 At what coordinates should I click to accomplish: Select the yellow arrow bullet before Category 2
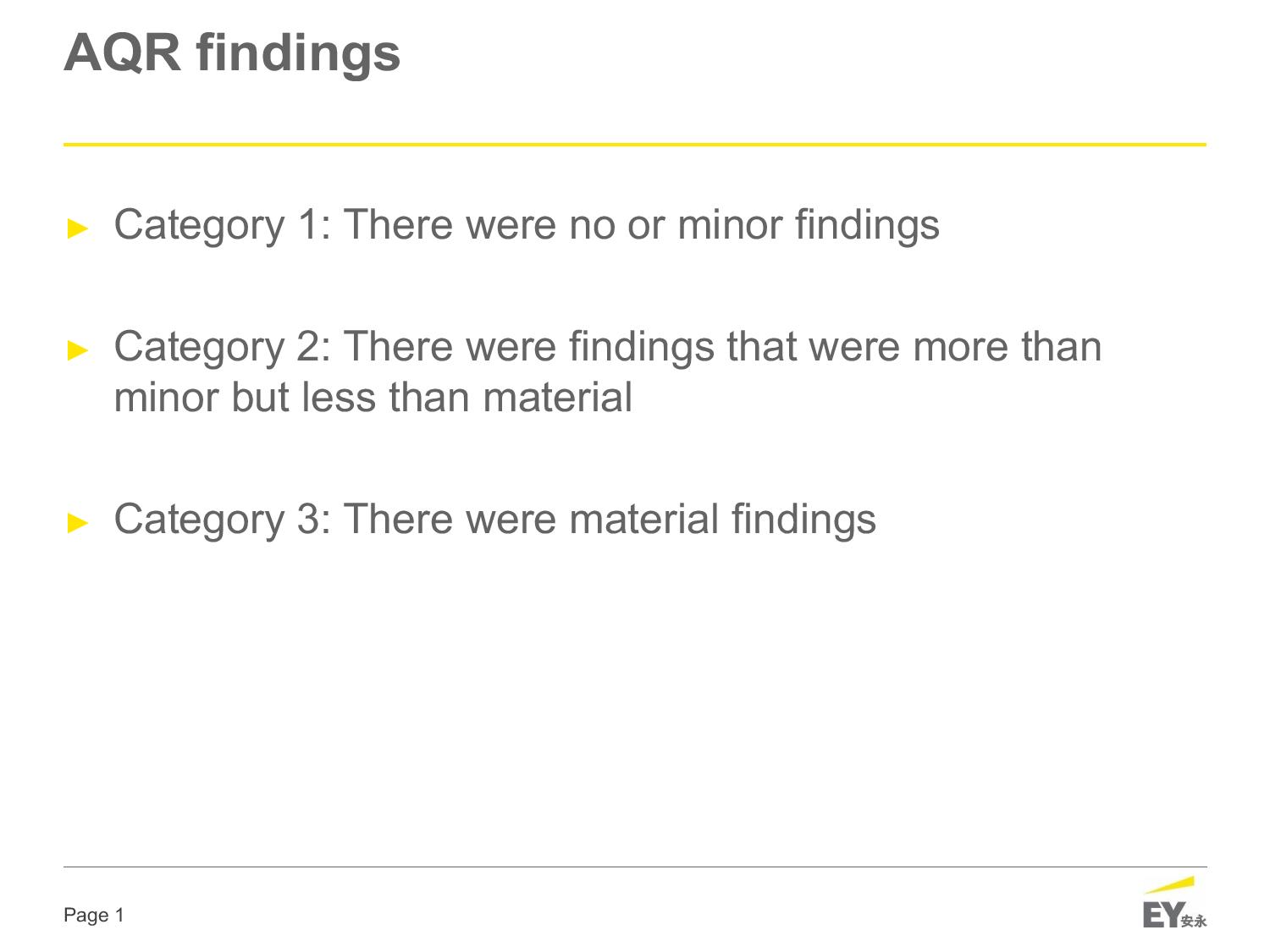coord(78,349)
